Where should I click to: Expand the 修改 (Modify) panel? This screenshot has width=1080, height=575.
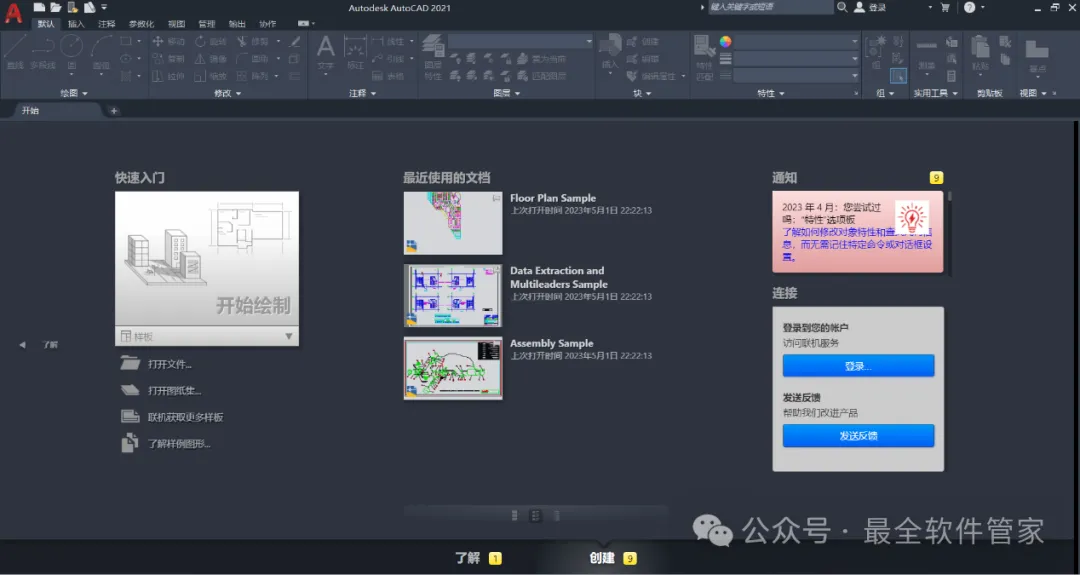pyautogui.click(x=228, y=93)
